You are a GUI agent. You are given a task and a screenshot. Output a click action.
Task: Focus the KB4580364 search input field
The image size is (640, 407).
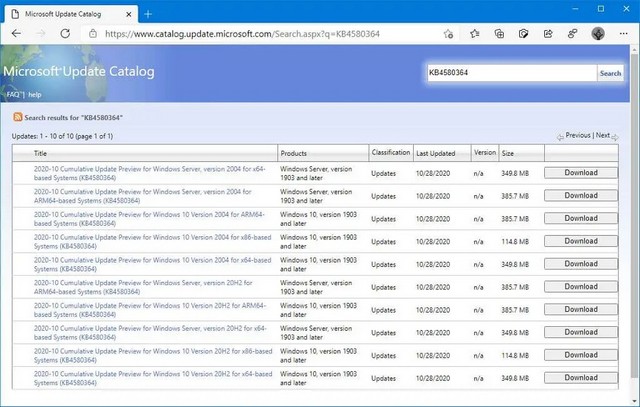click(x=510, y=73)
